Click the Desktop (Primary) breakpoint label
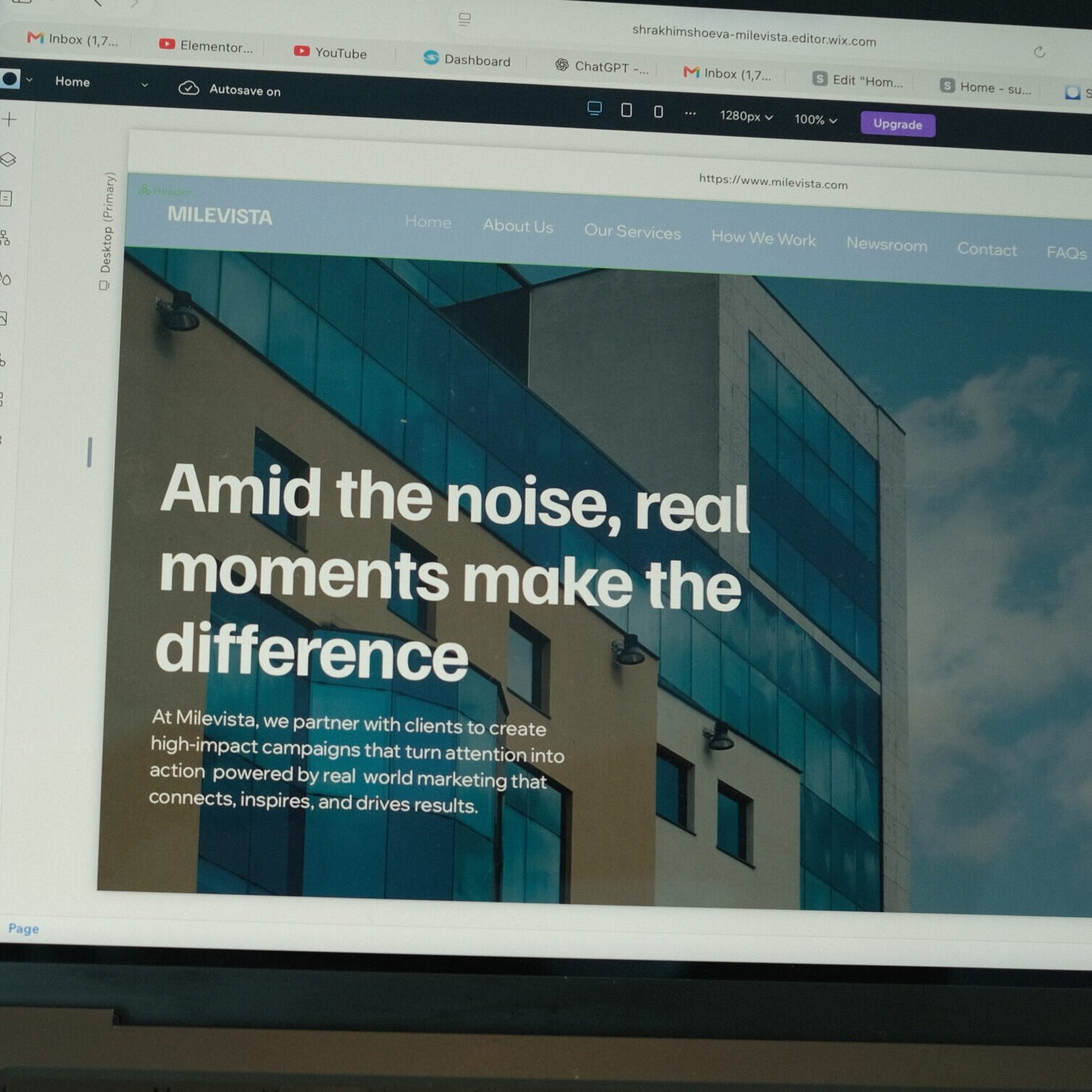The image size is (1092, 1092). pyautogui.click(x=107, y=222)
